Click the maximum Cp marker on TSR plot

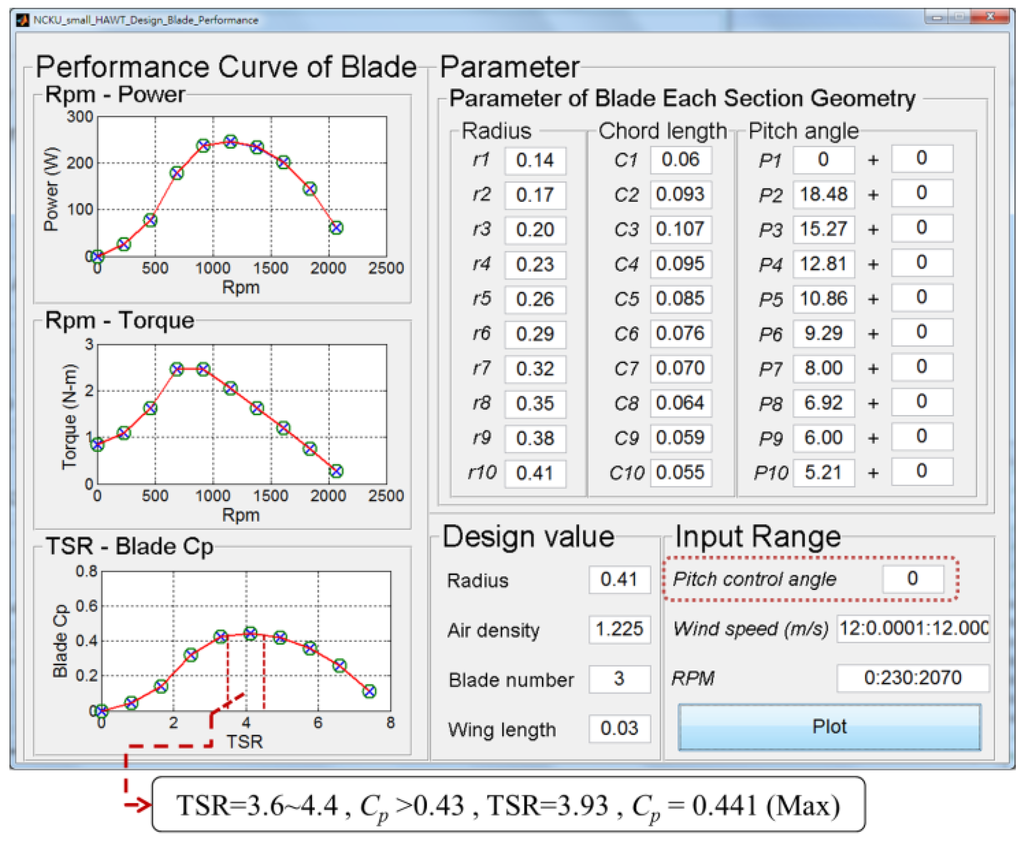tap(250, 633)
